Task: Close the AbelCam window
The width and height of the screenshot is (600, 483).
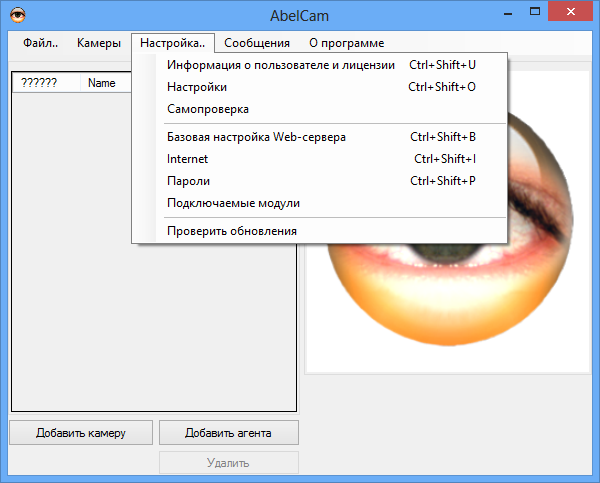Action: [x=571, y=12]
